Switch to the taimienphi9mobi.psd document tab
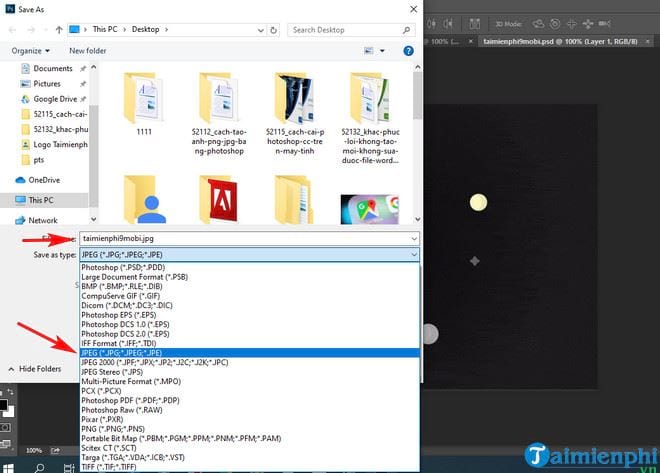The width and height of the screenshot is (660, 473). click(x=560, y=42)
